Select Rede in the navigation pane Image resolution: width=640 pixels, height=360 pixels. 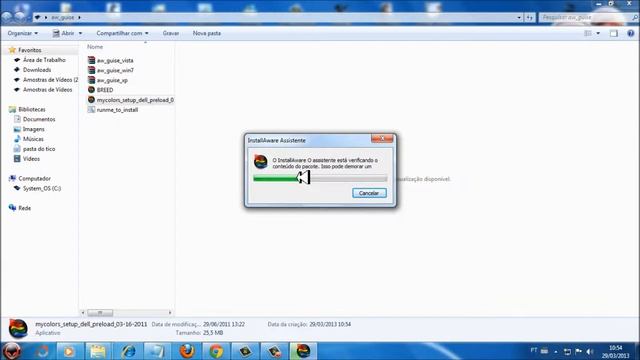pyautogui.click(x=24, y=208)
